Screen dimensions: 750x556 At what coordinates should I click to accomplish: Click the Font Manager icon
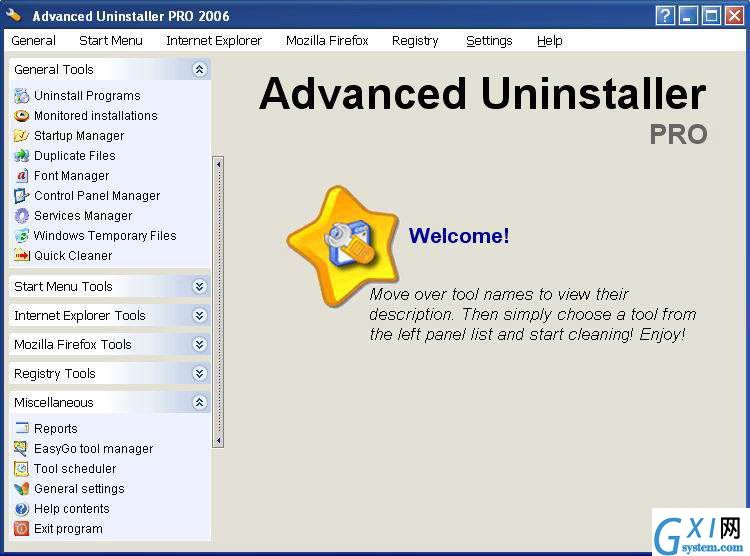[x=22, y=176]
